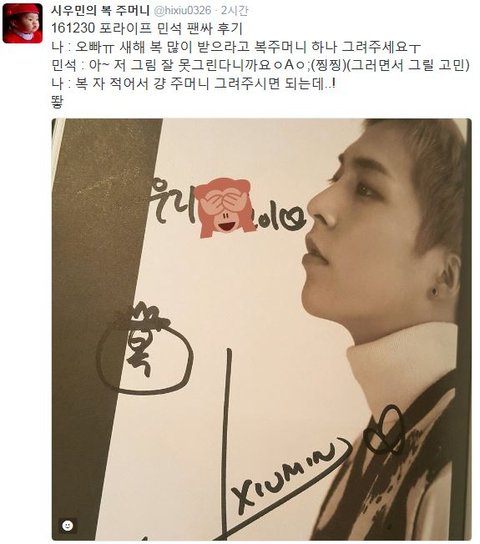This screenshot has height=544, width=480.
Task: Open display name 시우민의 복 주머니
Action: pyautogui.click(x=100, y=11)
